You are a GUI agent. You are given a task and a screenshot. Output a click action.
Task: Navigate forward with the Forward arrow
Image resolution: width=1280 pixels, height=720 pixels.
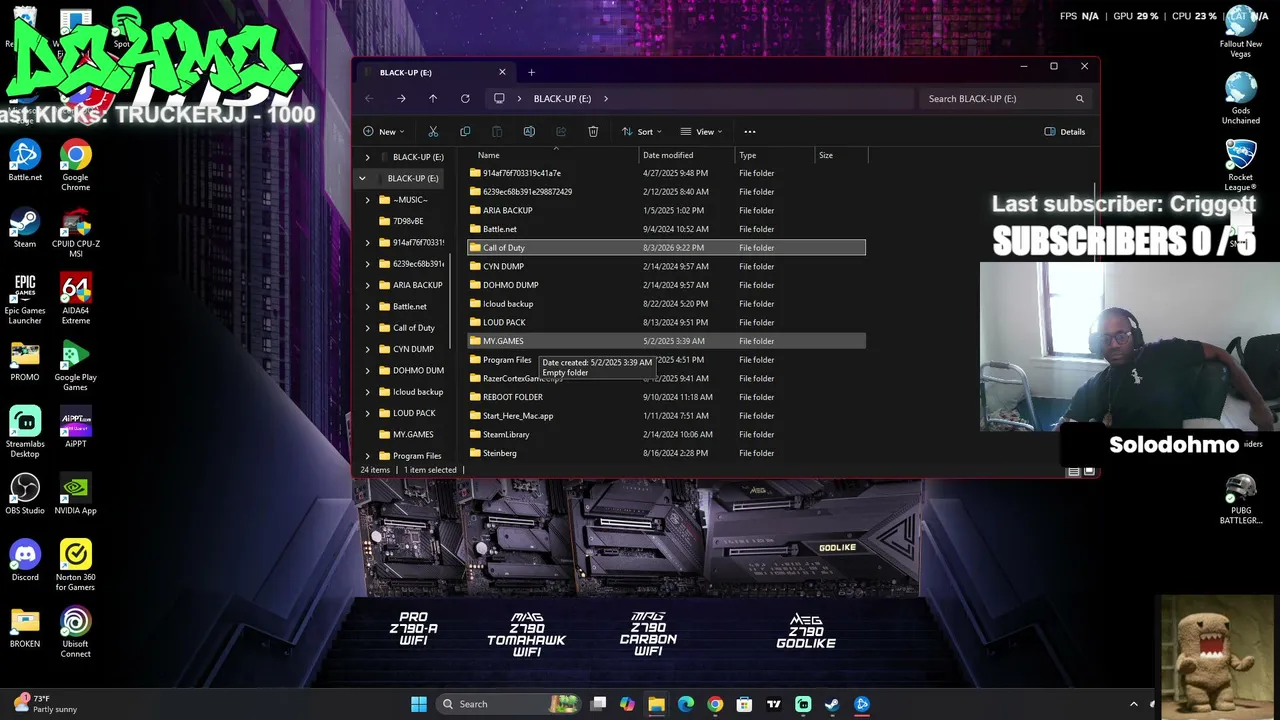[x=401, y=98]
